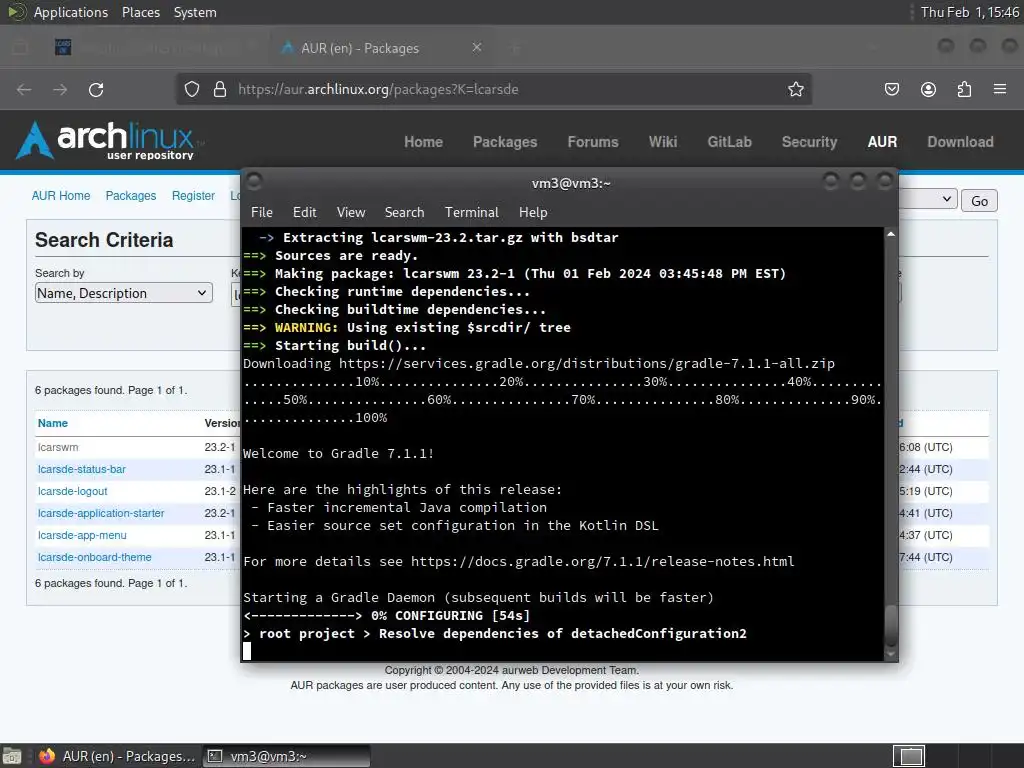
Task: Click the shield tracking protection icon
Action: [x=191, y=89]
